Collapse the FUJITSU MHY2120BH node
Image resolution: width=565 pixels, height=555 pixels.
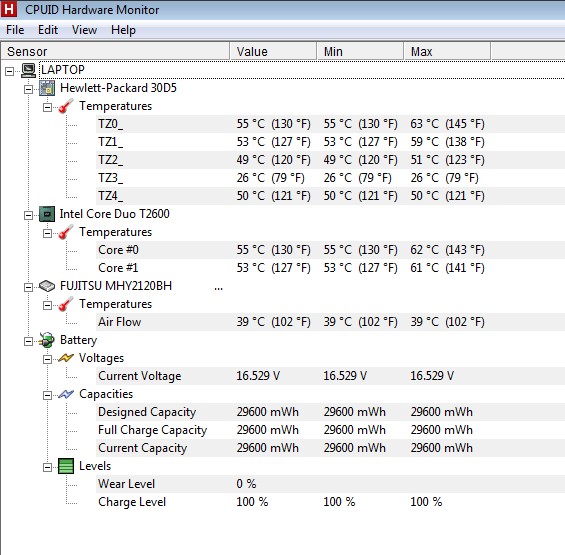click(x=28, y=288)
